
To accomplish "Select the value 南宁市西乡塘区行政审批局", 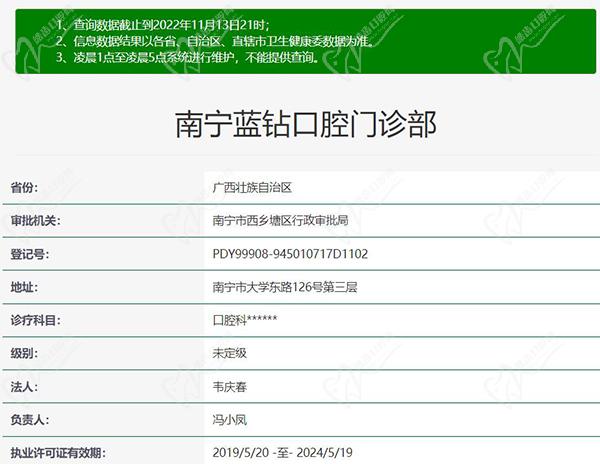I will click(280, 221).
